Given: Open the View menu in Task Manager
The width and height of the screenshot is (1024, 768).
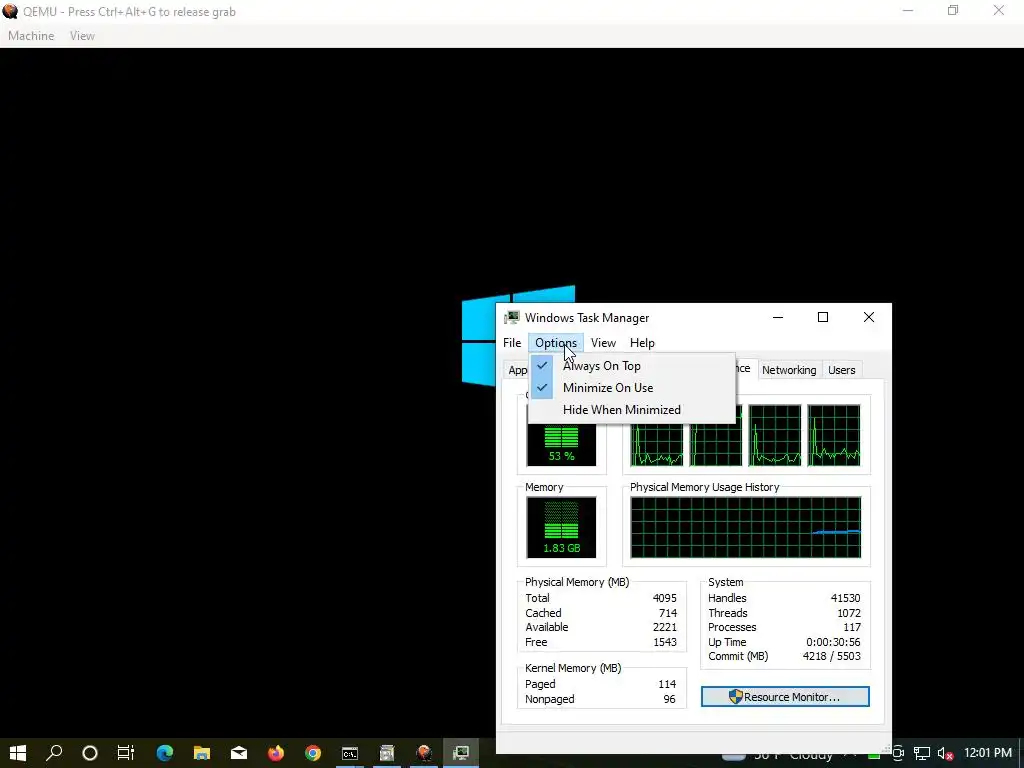Looking at the screenshot, I should click(603, 343).
